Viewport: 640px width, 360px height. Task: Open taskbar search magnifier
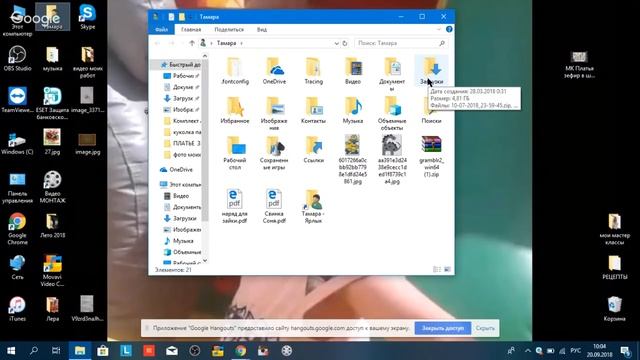(34, 351)
